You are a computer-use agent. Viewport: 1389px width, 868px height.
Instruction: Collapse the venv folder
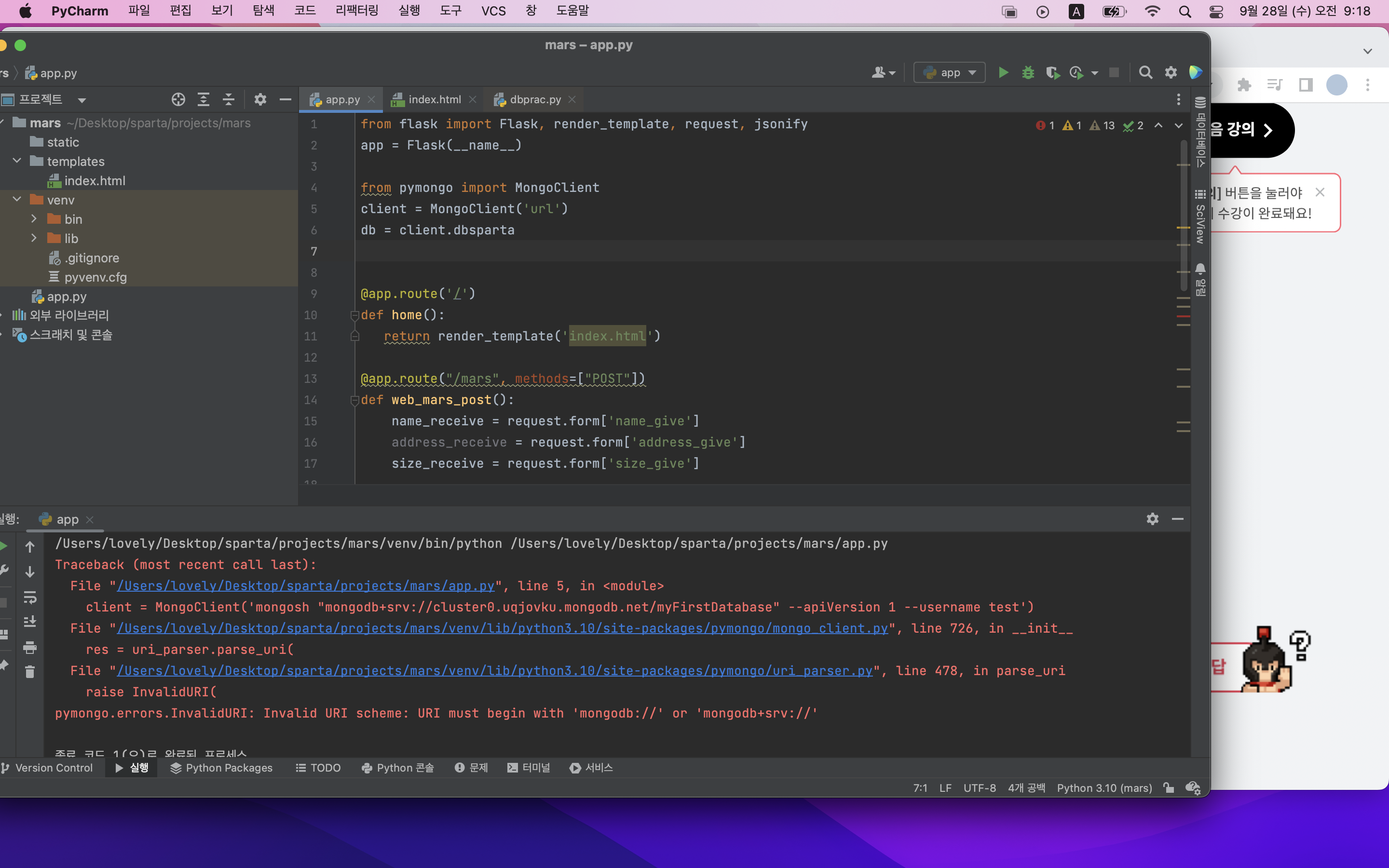point(17,199)
